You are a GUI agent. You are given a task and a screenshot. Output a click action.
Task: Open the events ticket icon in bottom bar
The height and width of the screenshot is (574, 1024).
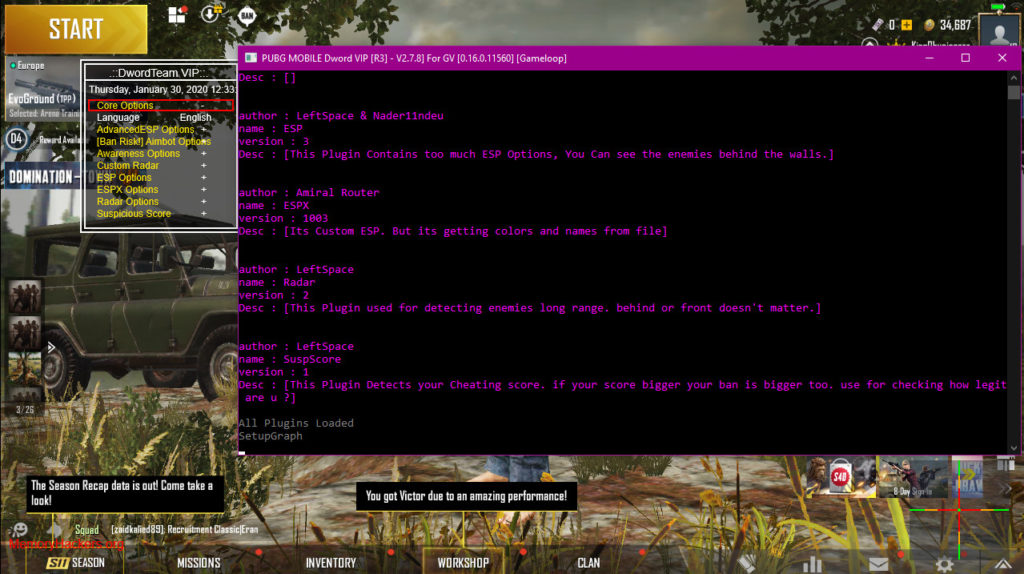(x=747, y=564)
